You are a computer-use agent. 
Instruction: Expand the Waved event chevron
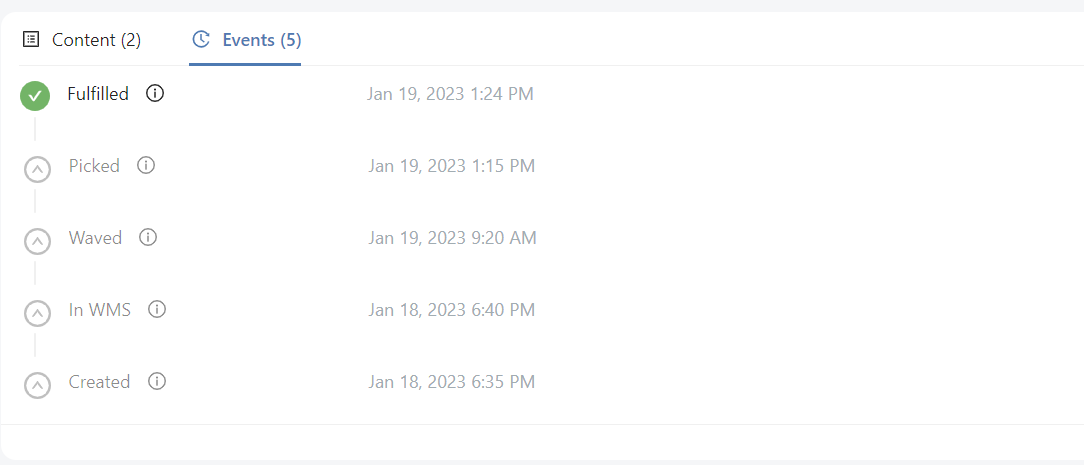click(x=37, y=241)
